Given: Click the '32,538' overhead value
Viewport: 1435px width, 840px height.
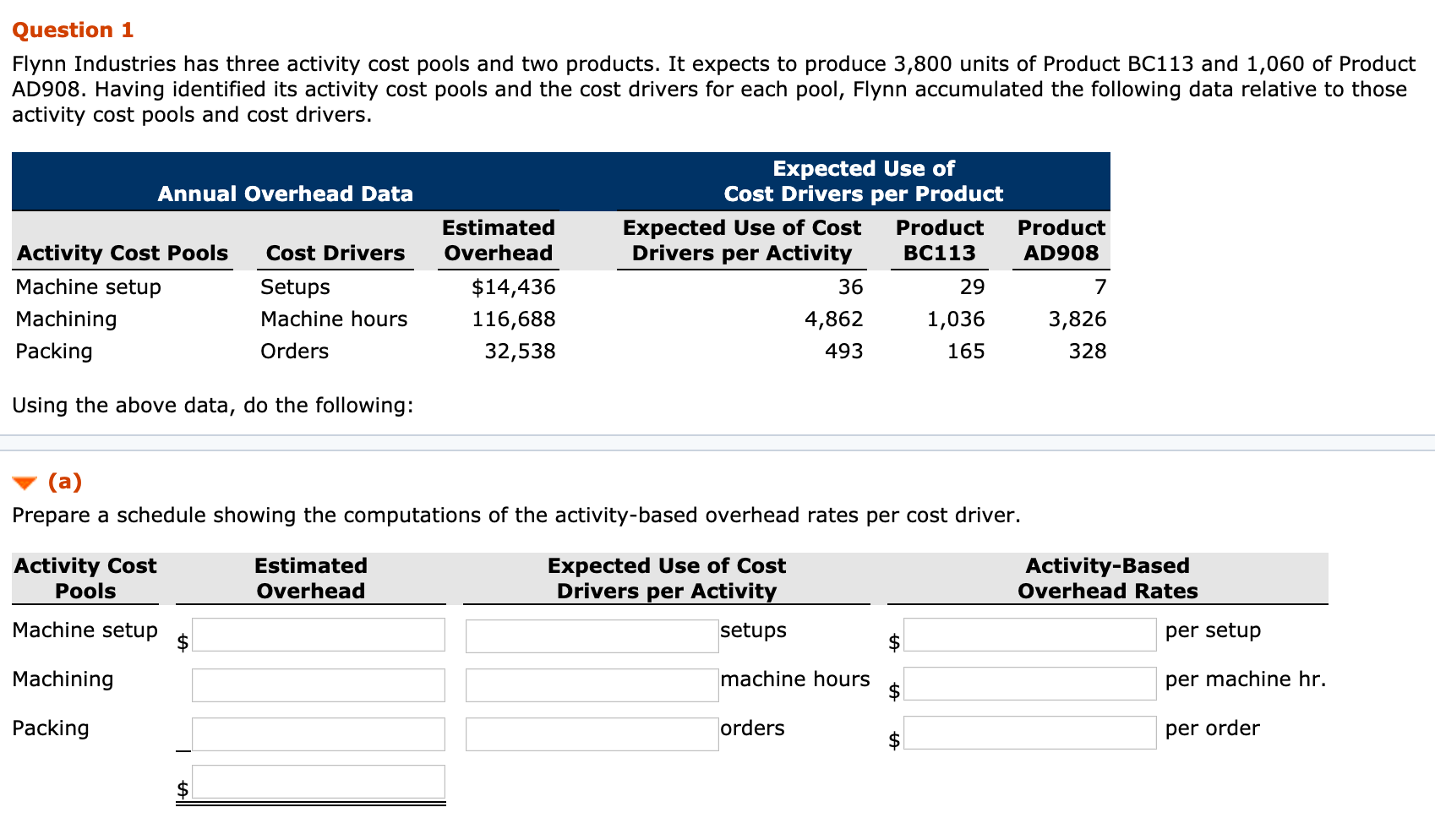Looking at the screenshot, I should [520, 352].
